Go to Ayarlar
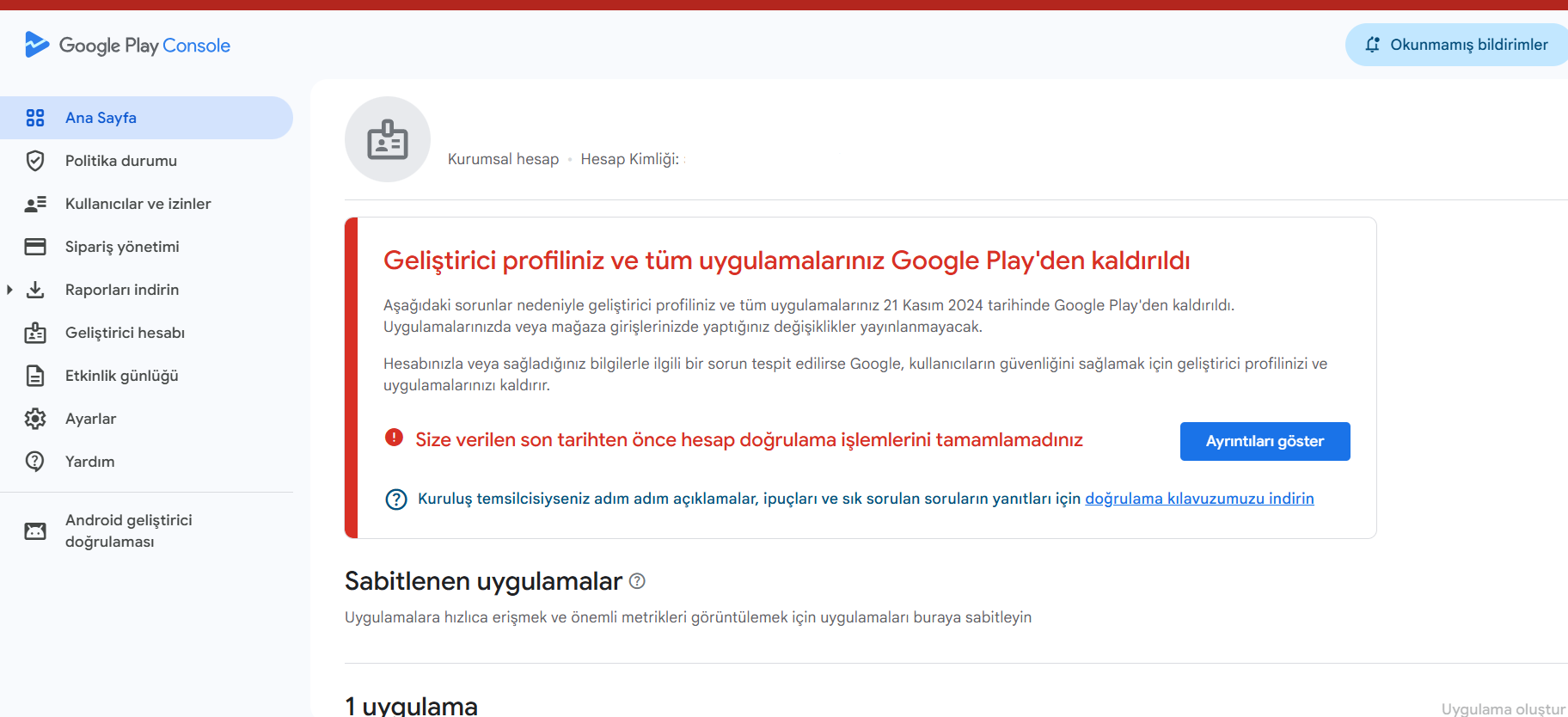 146,419
